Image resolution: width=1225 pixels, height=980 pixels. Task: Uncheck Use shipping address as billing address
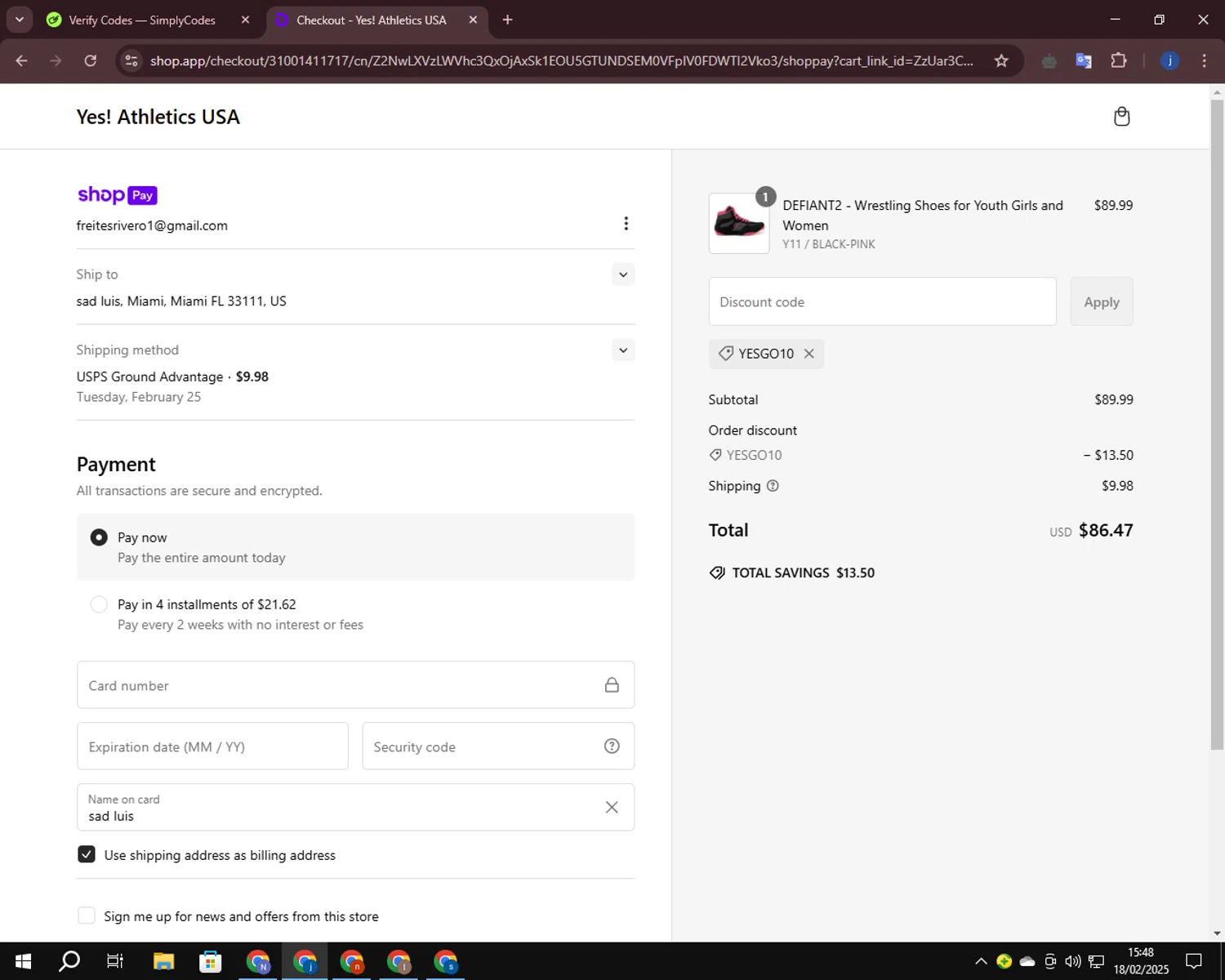coord(87,854)
